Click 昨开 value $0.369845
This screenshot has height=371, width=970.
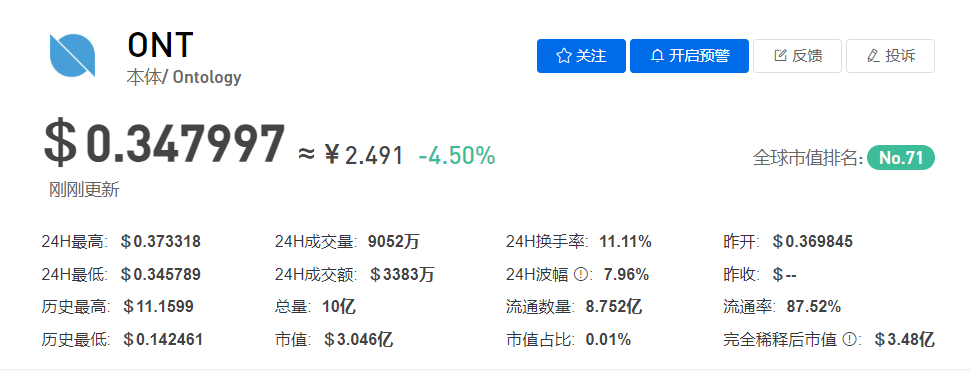point(812,241)
